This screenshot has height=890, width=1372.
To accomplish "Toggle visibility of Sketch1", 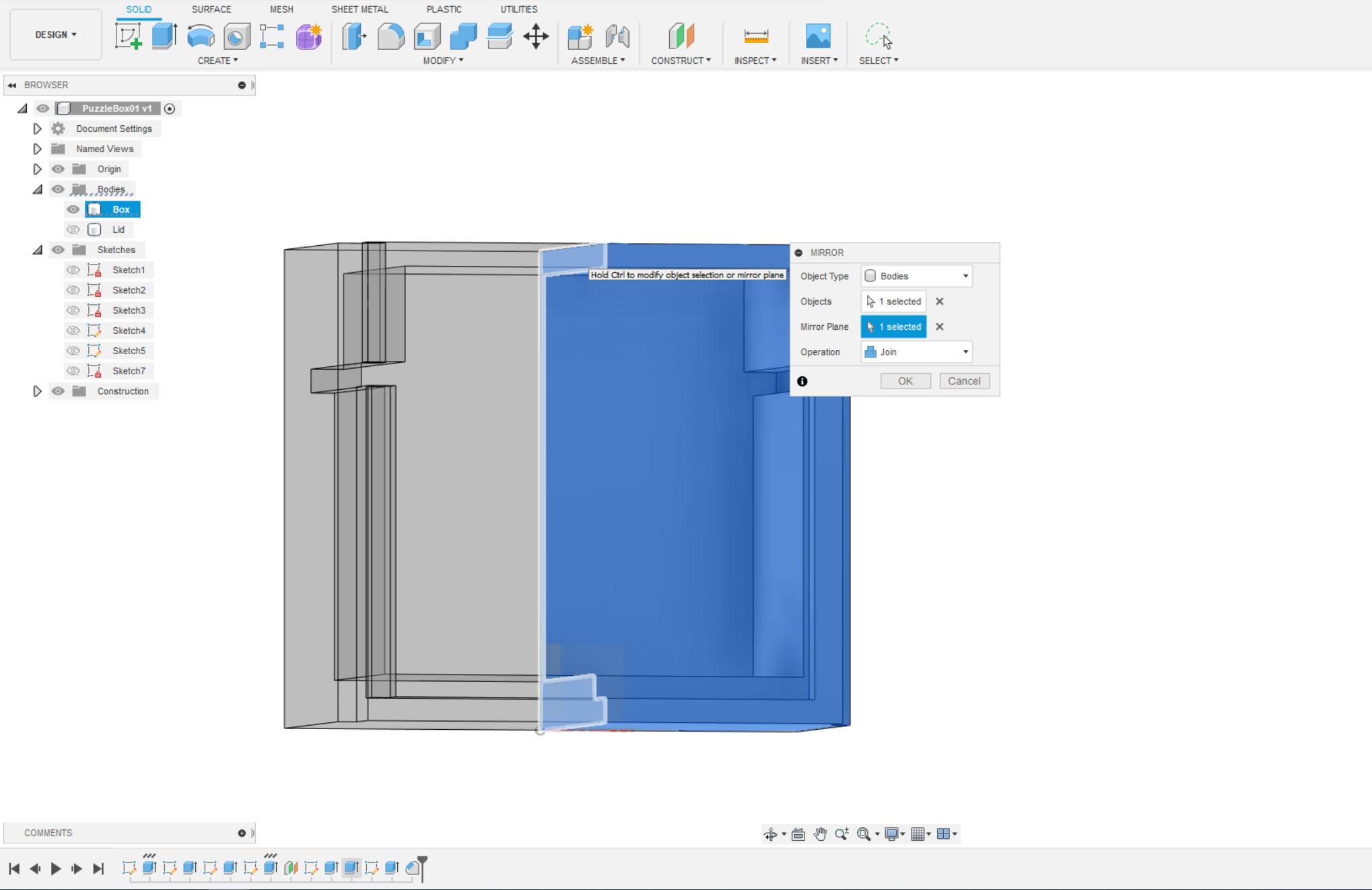I will pyautogui.click(x=73, y=270).
